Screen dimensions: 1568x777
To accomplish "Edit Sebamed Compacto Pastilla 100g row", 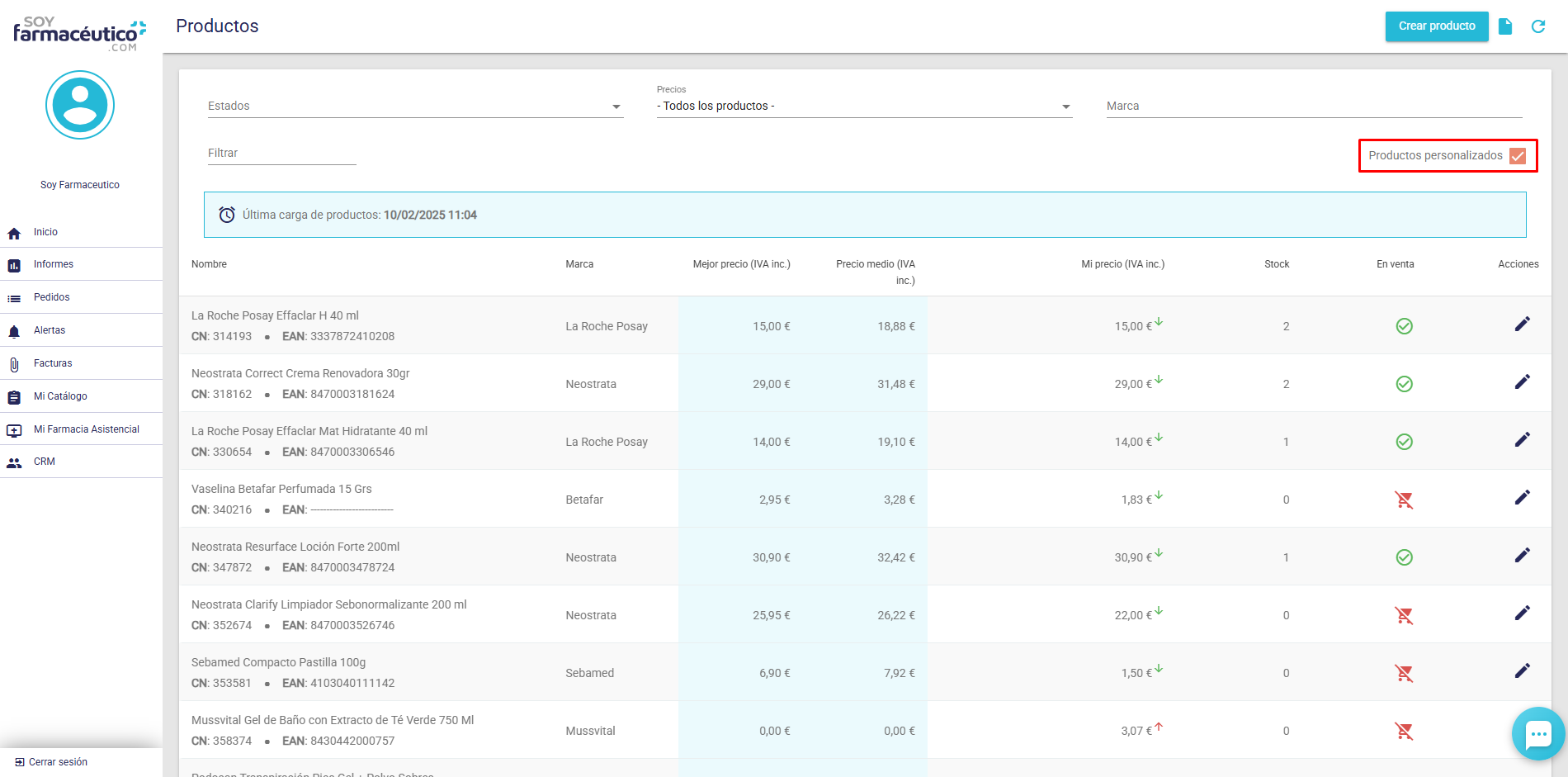I will [1523, 670].
